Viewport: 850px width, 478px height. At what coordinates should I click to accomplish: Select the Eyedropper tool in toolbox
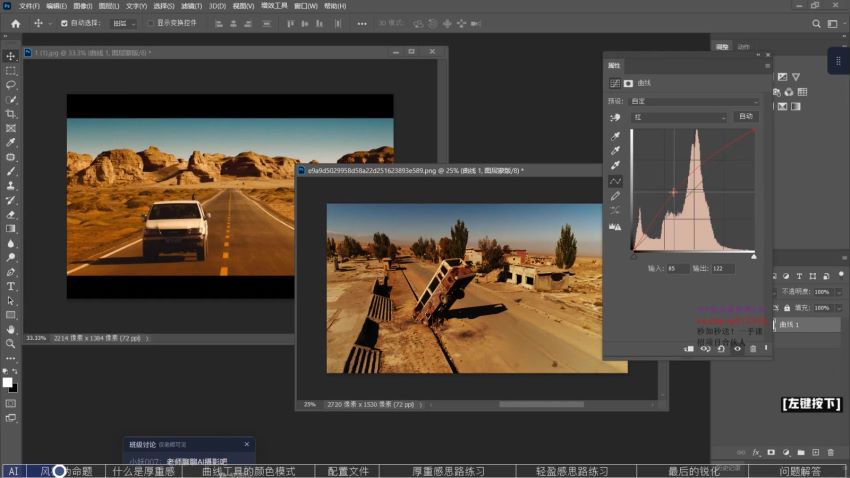coord(10,143)
